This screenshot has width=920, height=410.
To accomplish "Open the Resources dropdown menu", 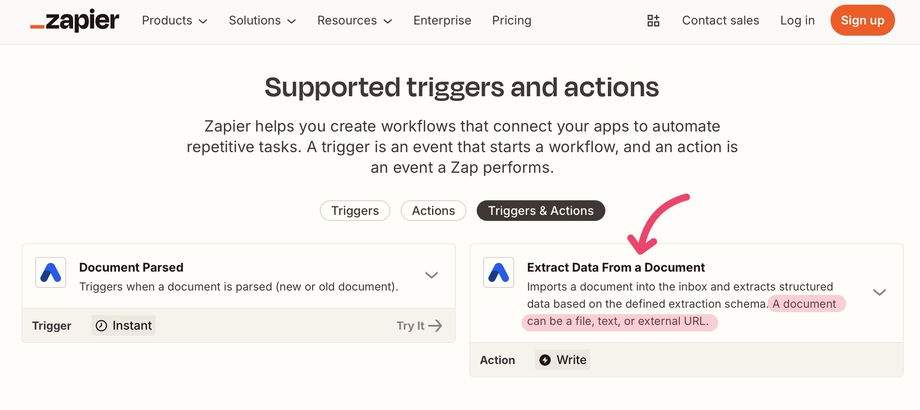I will point(354,20).
